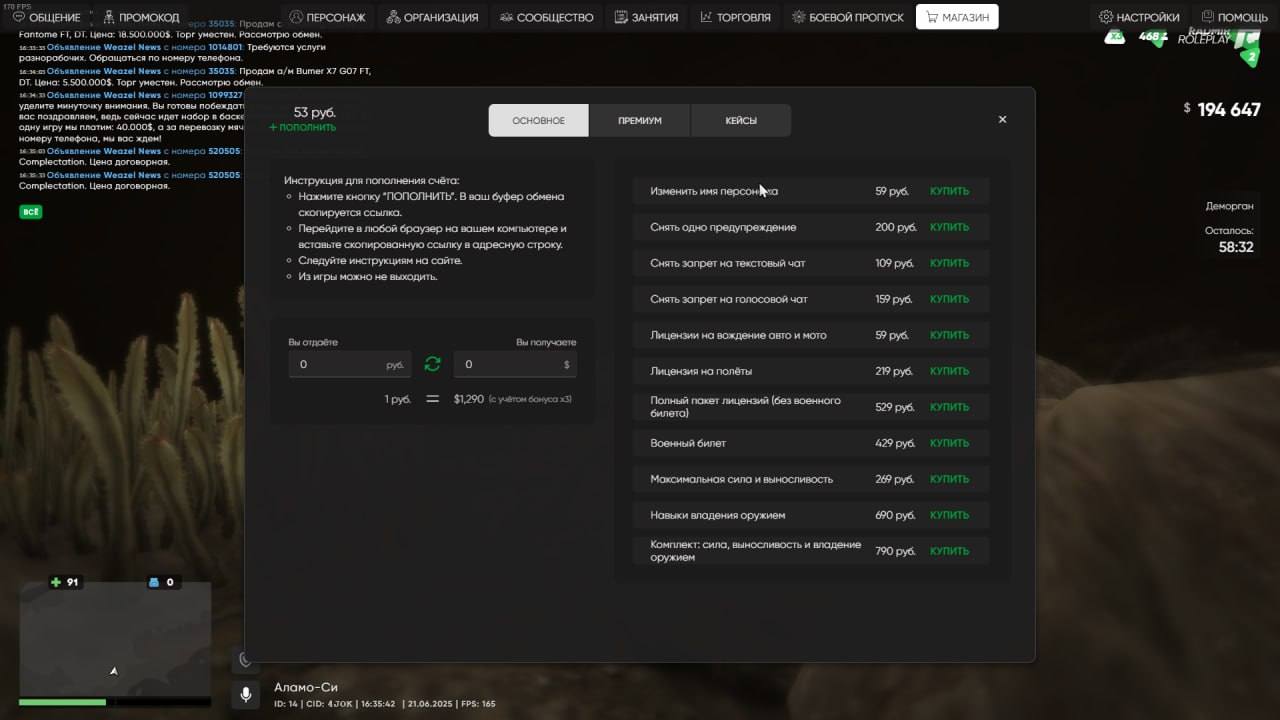Screen dimensions: 1280x720
Task: Switch to the ОСНОВНОЕ tab
Action: point(538,120)
